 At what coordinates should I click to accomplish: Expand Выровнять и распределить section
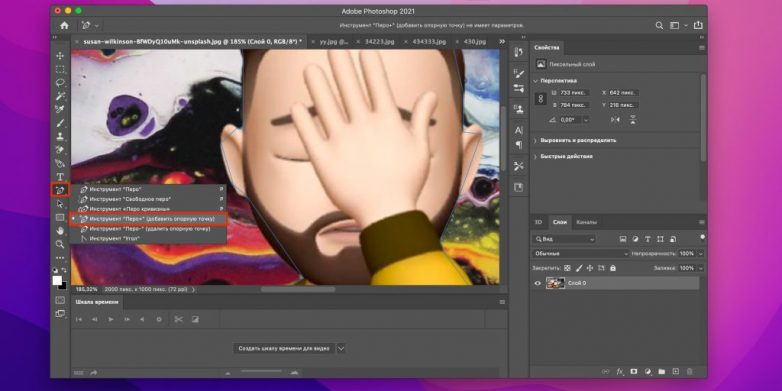pos(536,141)
